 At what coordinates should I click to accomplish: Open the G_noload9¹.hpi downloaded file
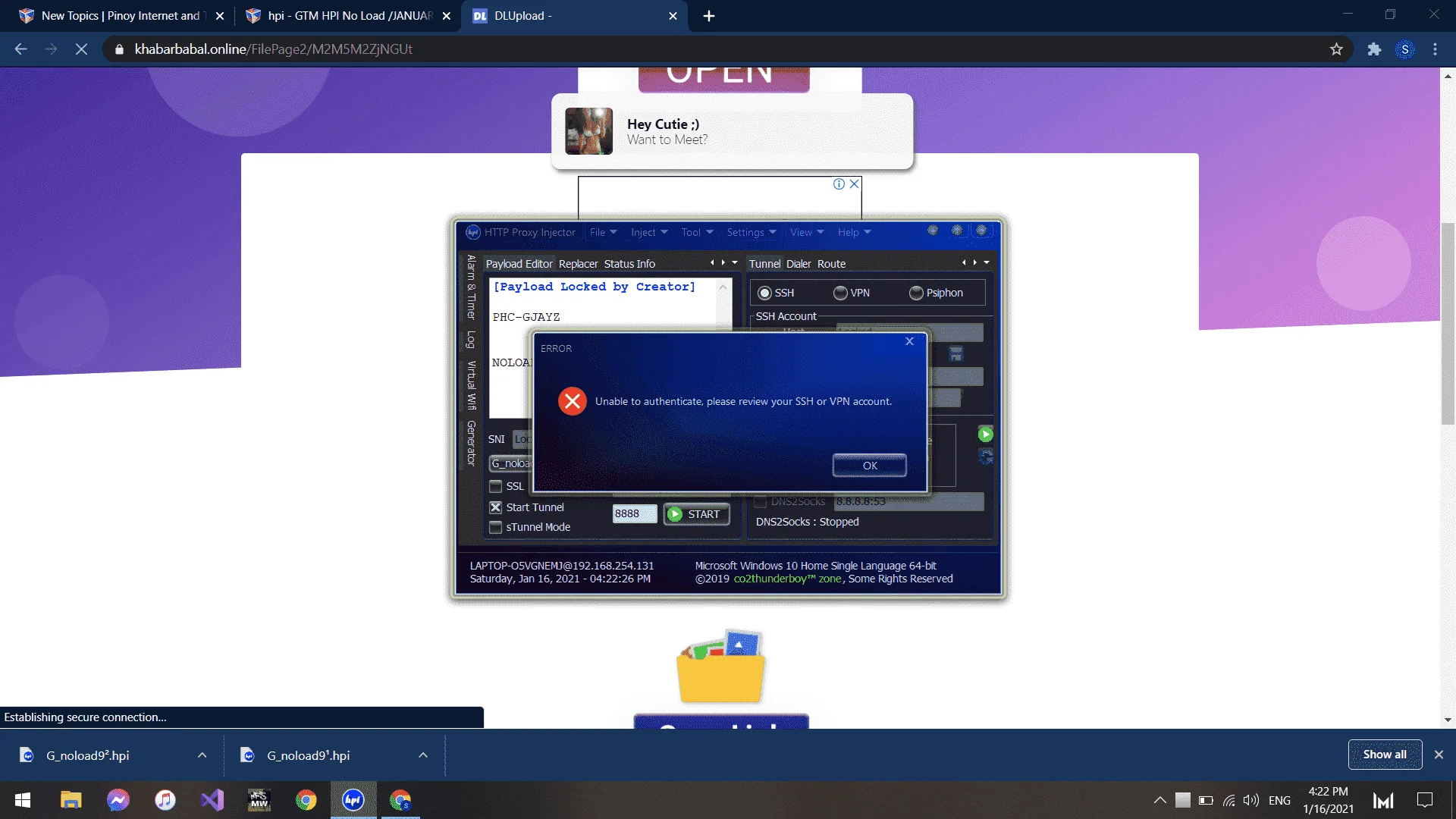[x=309, y=755]
